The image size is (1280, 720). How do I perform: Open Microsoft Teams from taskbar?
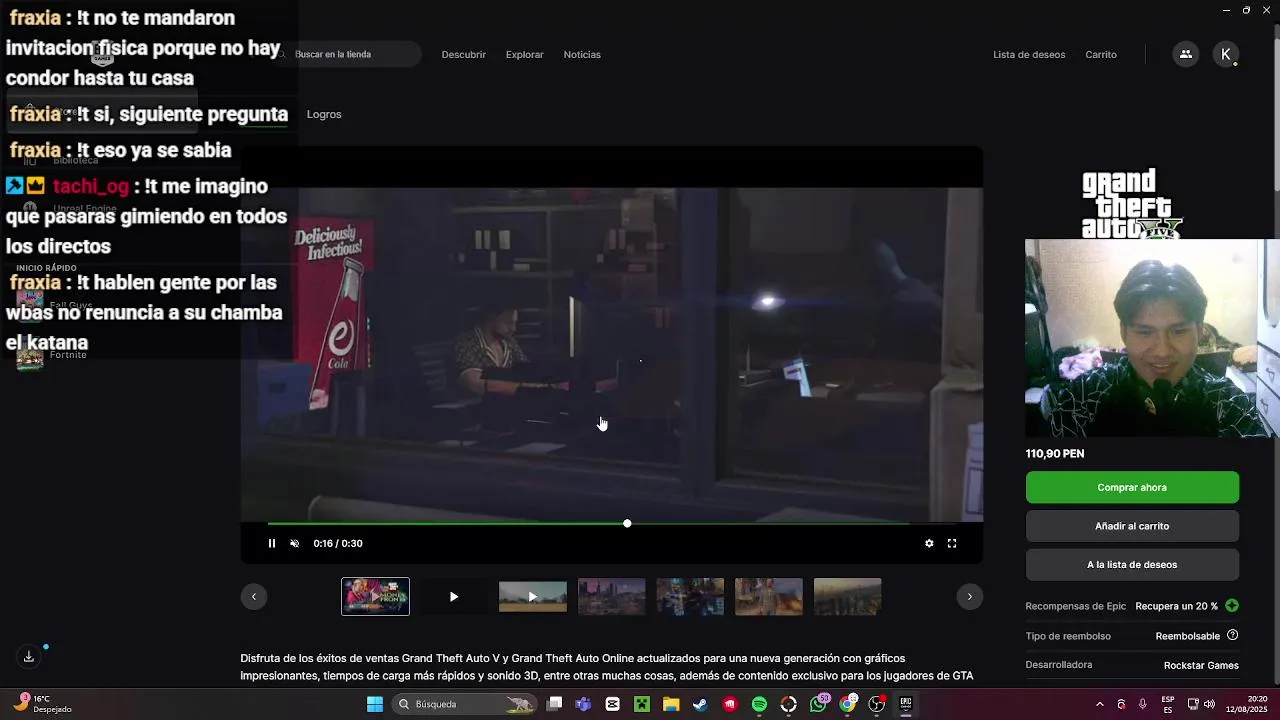click(x=584, y=704)
